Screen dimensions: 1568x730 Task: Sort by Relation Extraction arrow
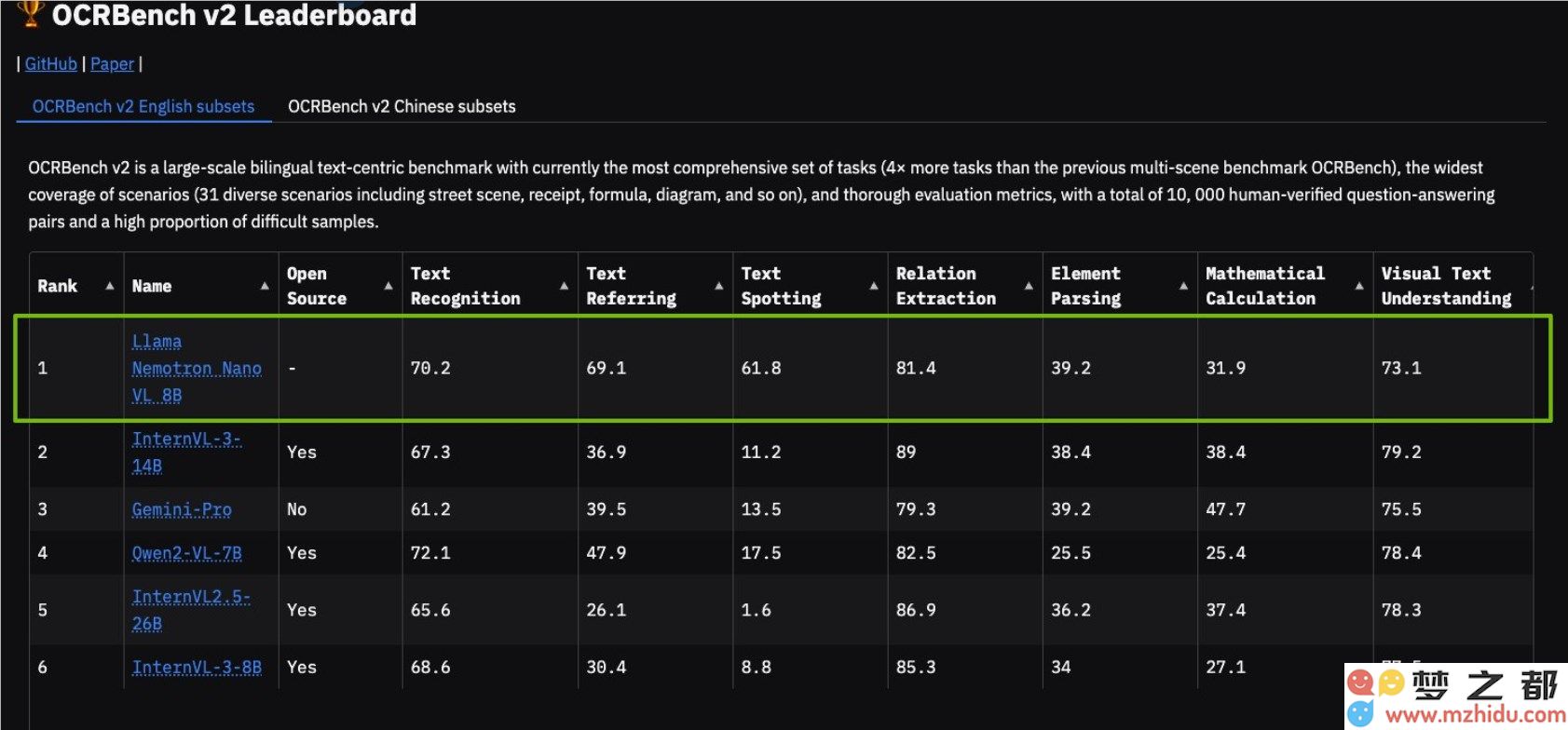[1029, 286]
